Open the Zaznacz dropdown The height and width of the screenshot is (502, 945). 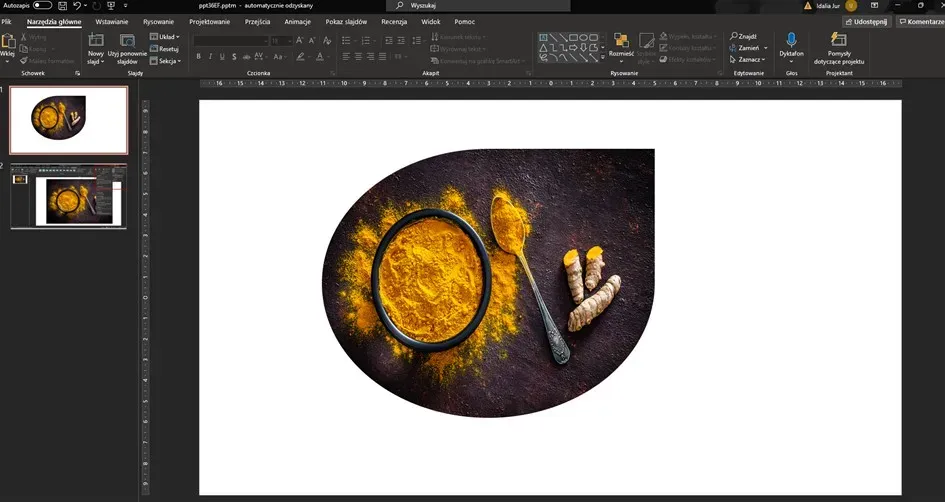pos(747,59)
